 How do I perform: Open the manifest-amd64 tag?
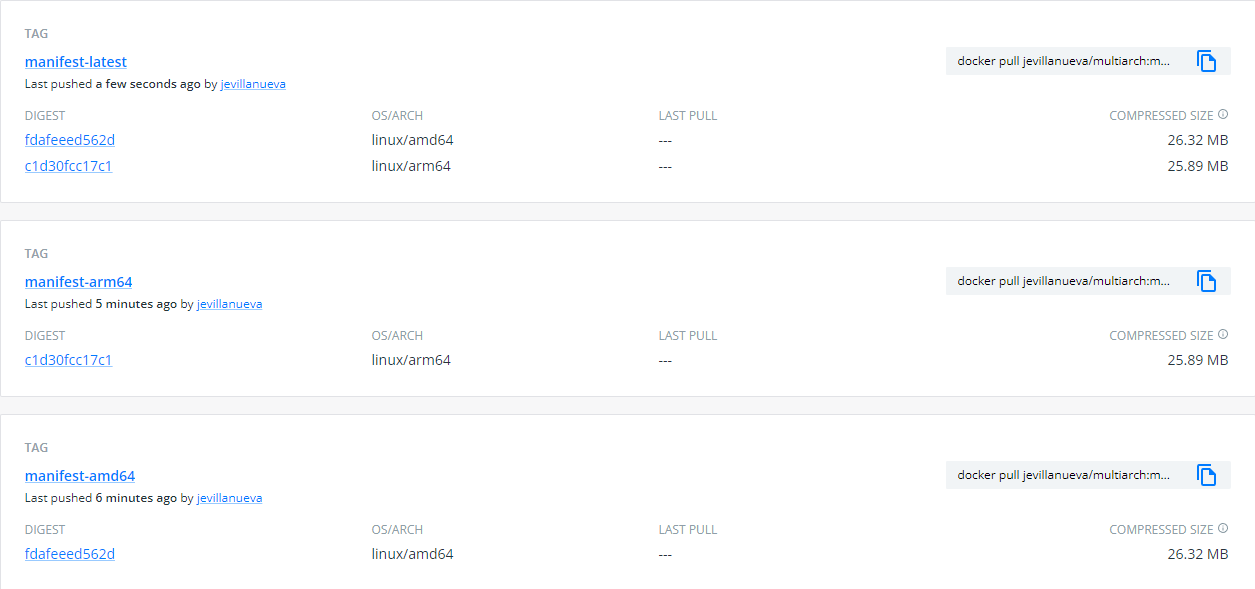coord(79,475)
